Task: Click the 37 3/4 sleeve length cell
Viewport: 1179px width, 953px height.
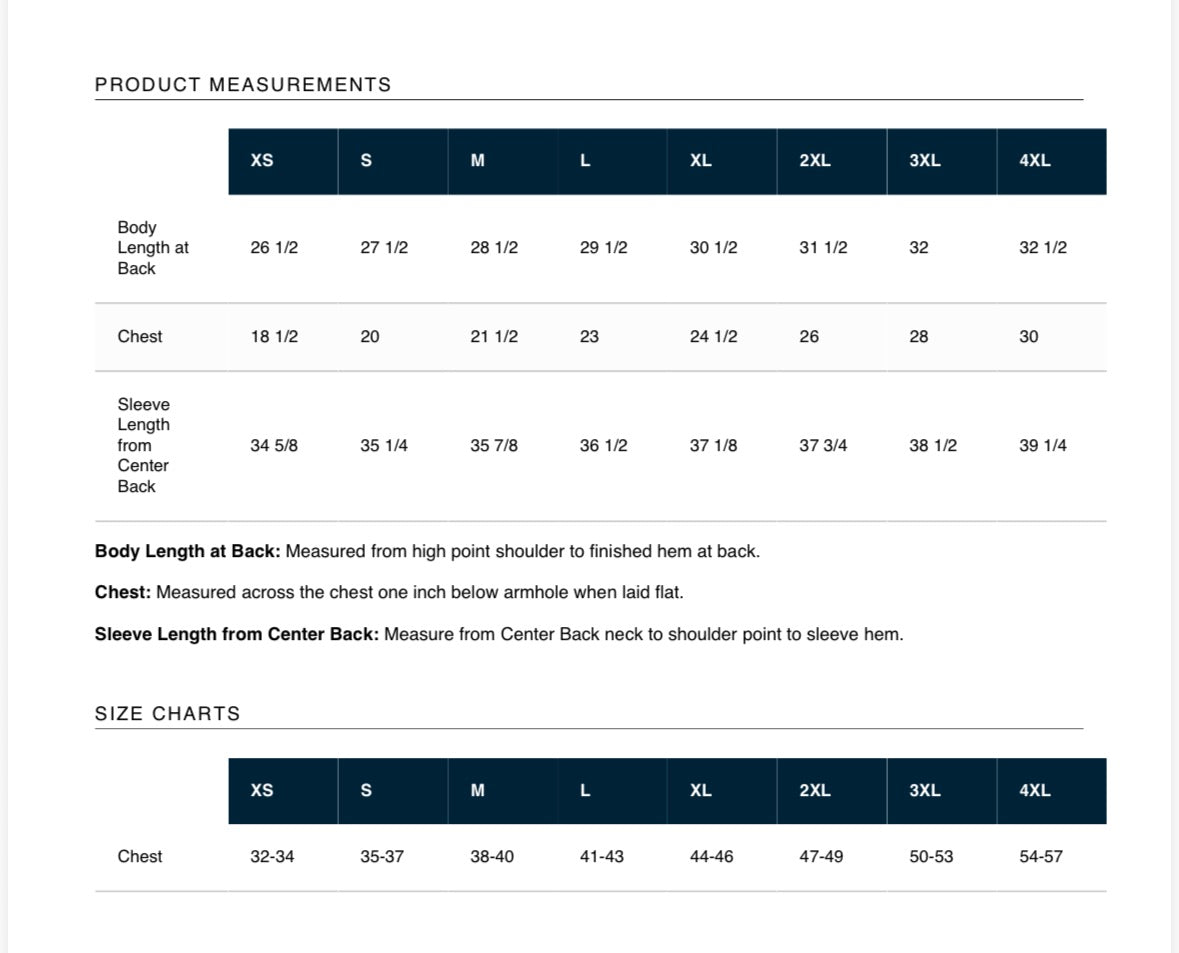Action: click(823, 446)
